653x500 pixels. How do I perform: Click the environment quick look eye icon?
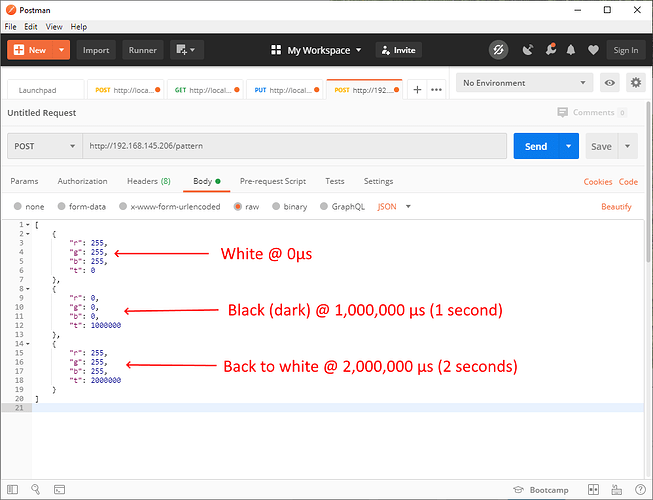coord(610,83)
